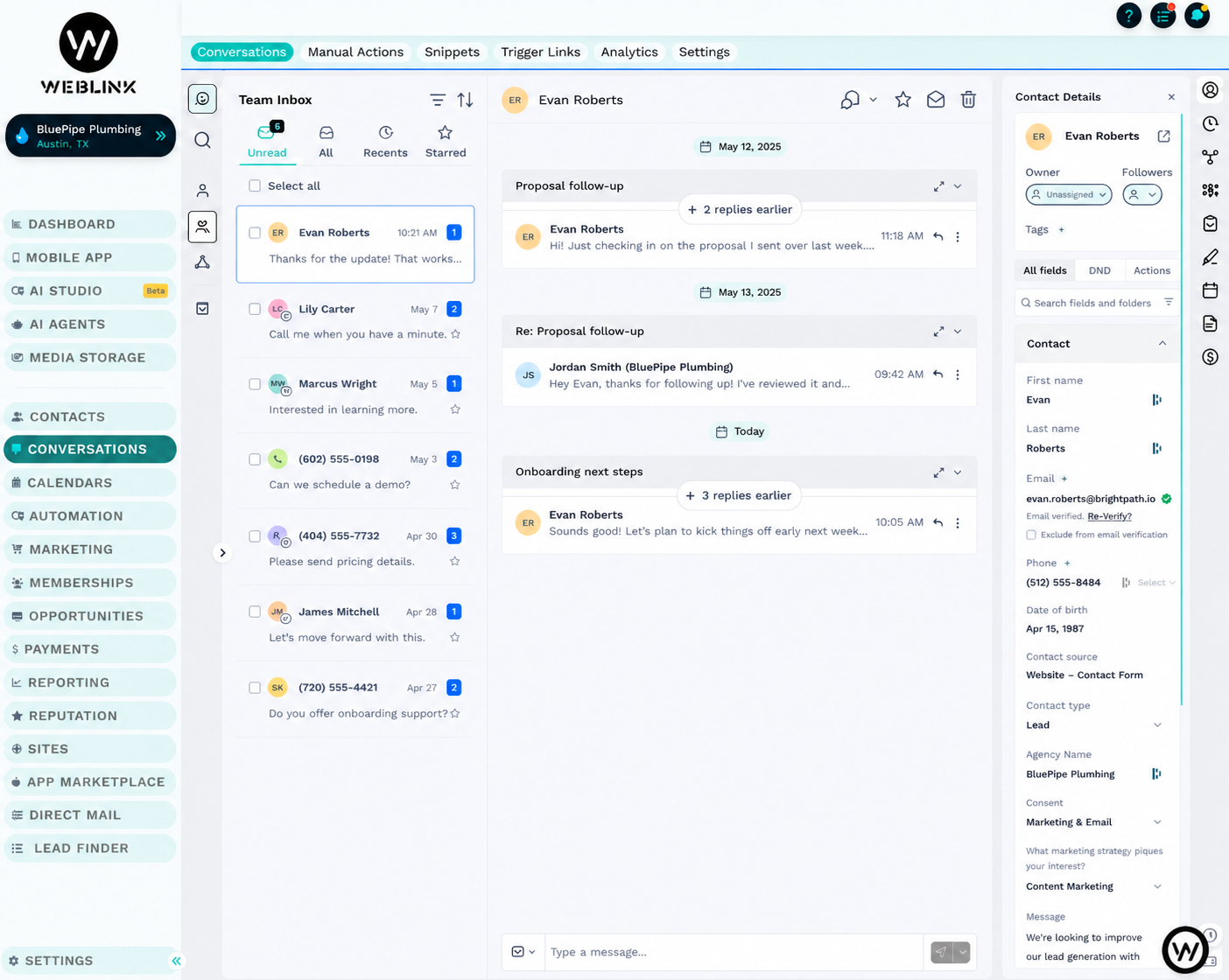Viewport: 1229px width, 980px height.
Task: Open the Analytics tab
Action: 629,52
